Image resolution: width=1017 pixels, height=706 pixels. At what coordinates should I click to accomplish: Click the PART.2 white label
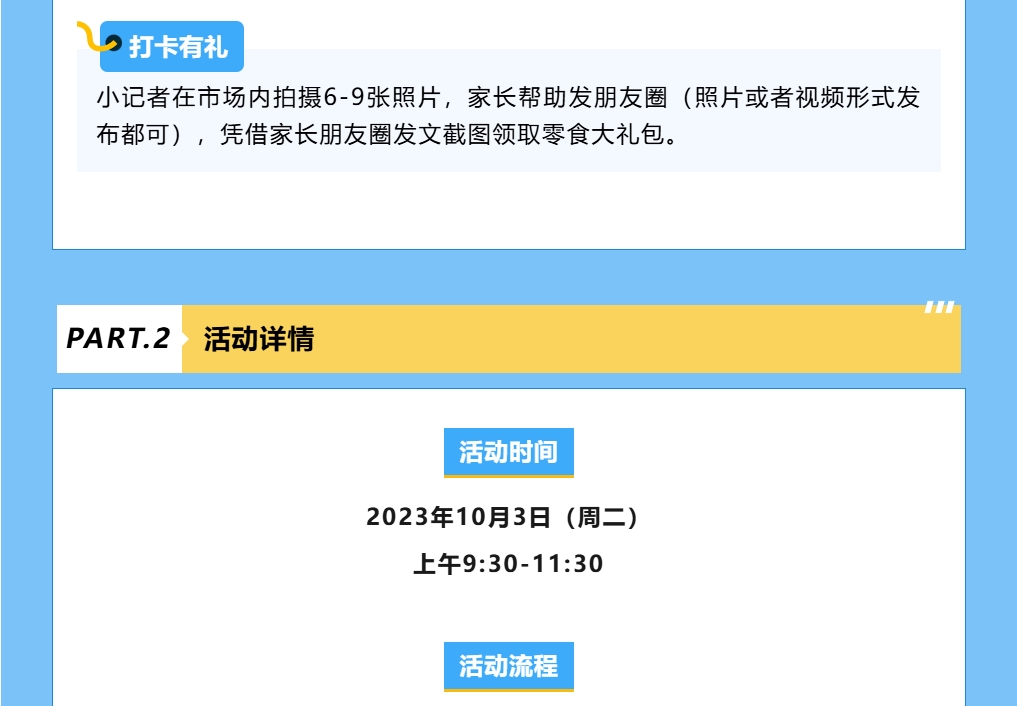(x=119, y=339)
